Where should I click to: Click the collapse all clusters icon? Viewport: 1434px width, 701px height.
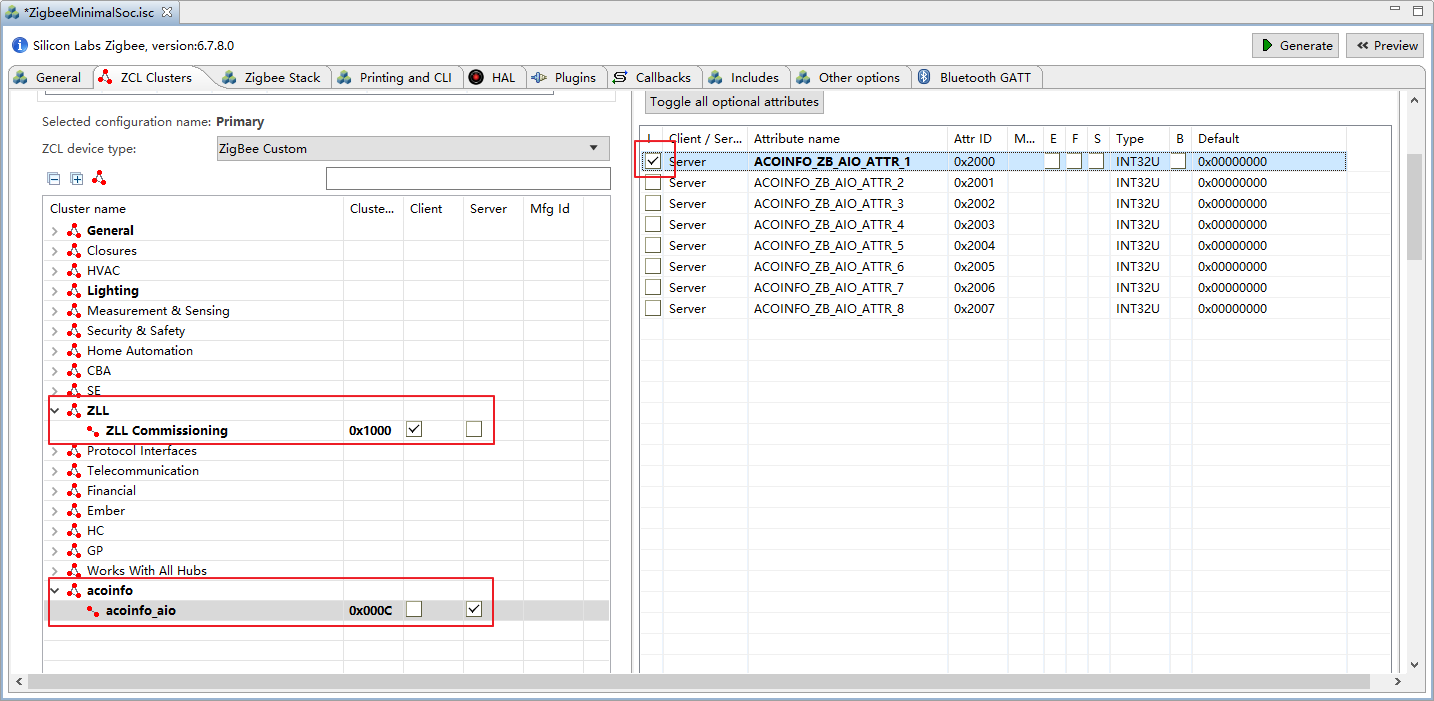(x=54, y=179)
